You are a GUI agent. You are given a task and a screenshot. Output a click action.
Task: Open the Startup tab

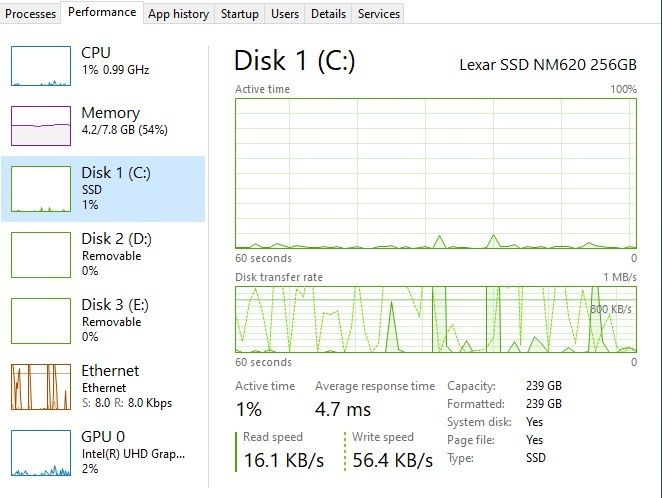(240, 14)
